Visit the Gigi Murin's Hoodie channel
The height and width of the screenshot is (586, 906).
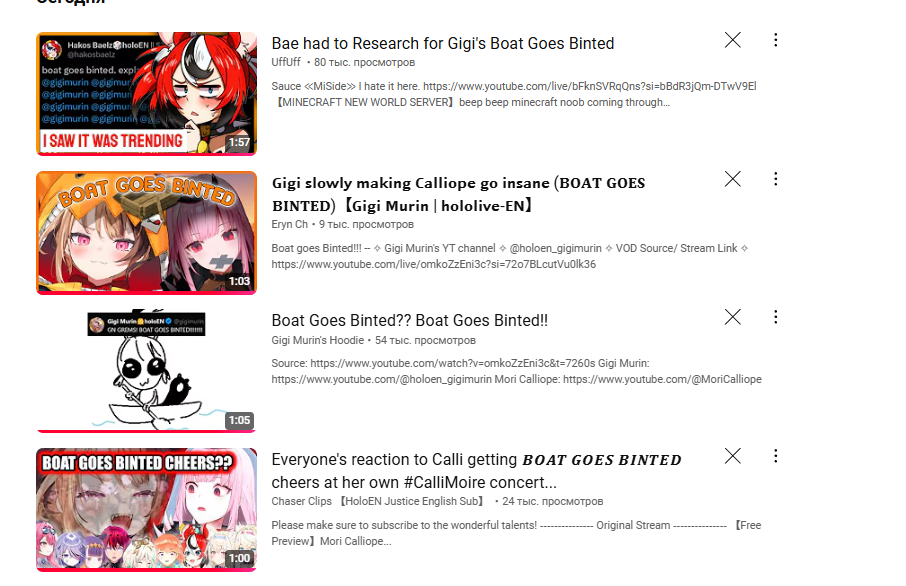click(x=318, y=340)
